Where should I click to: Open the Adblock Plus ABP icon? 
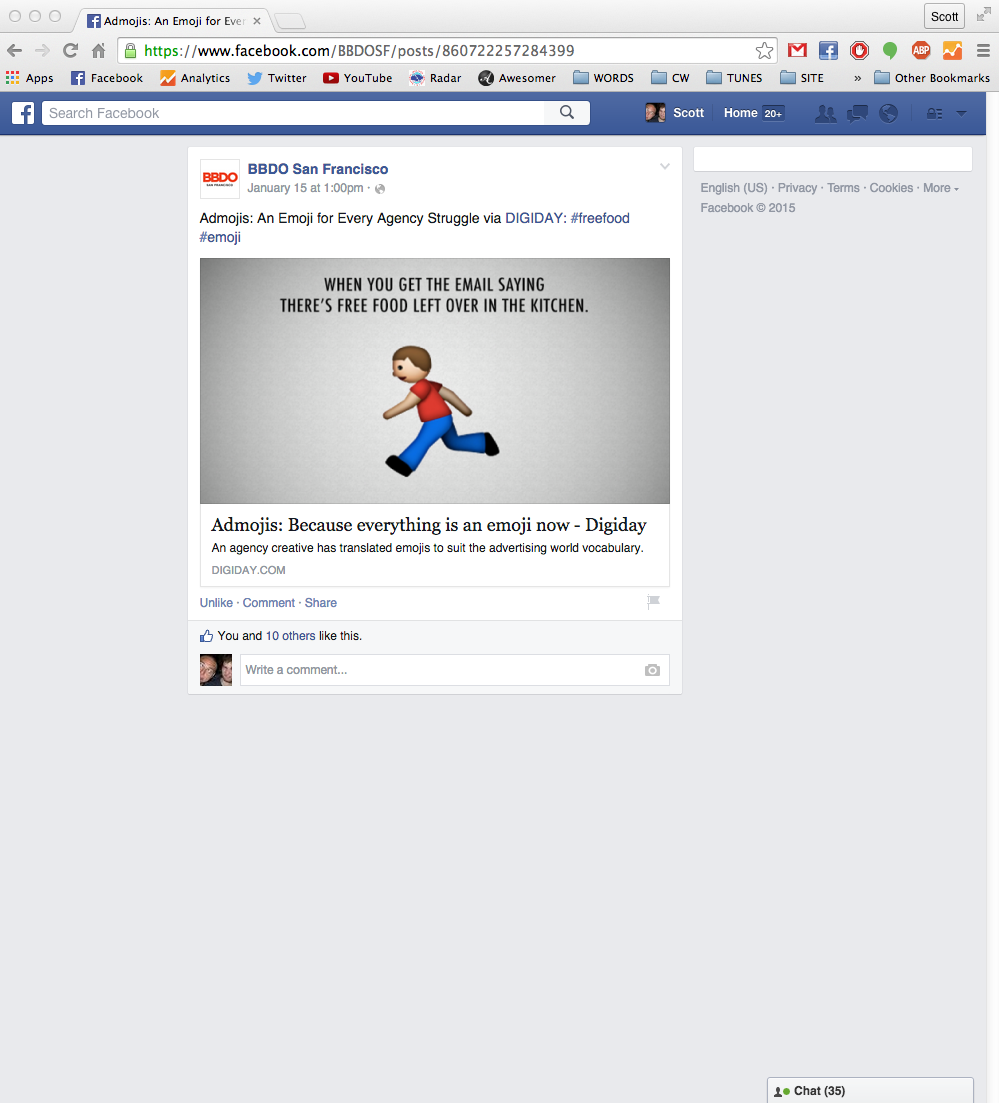[x=921, y=51]
